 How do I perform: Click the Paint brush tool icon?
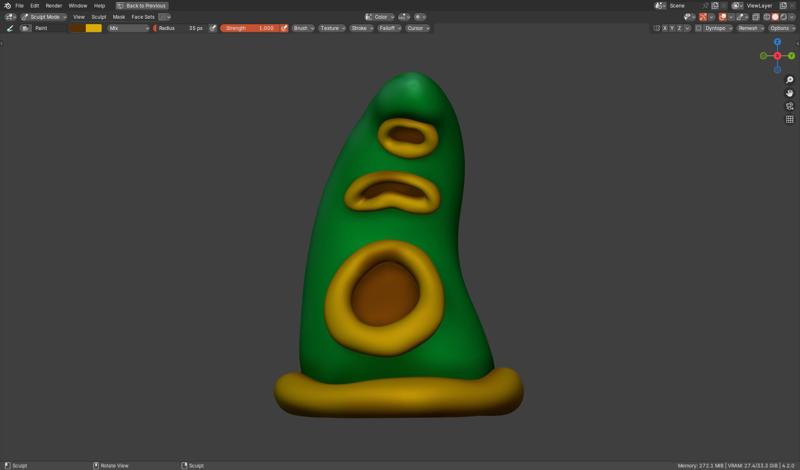pos(10,28)
